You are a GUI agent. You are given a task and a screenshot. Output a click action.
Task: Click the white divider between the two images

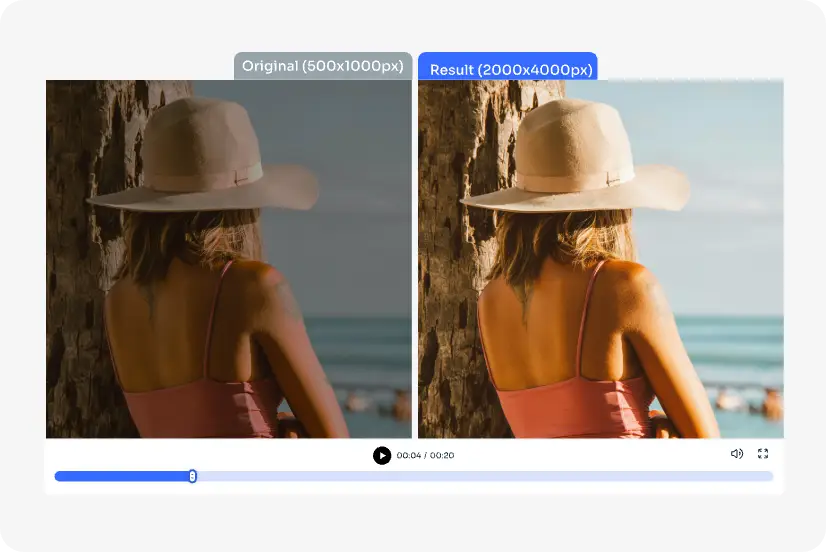[x=415, y=260]
